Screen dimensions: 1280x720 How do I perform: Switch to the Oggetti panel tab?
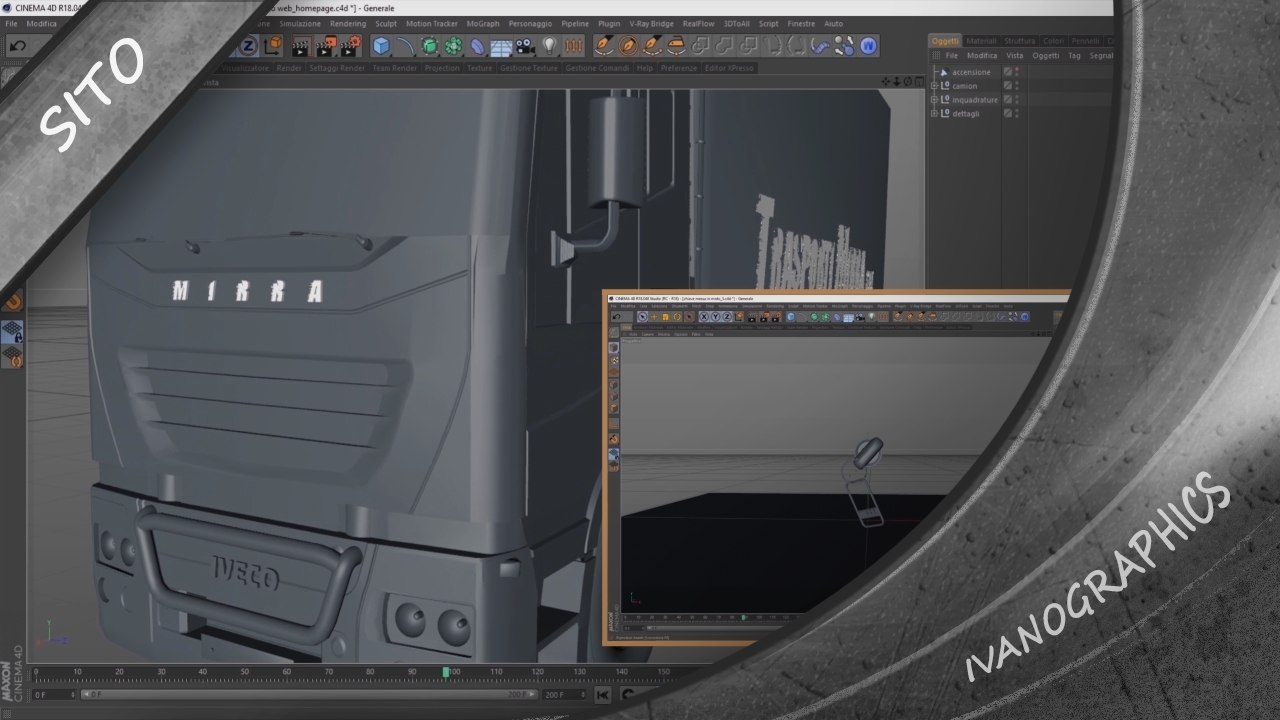[x=945, y=41]
